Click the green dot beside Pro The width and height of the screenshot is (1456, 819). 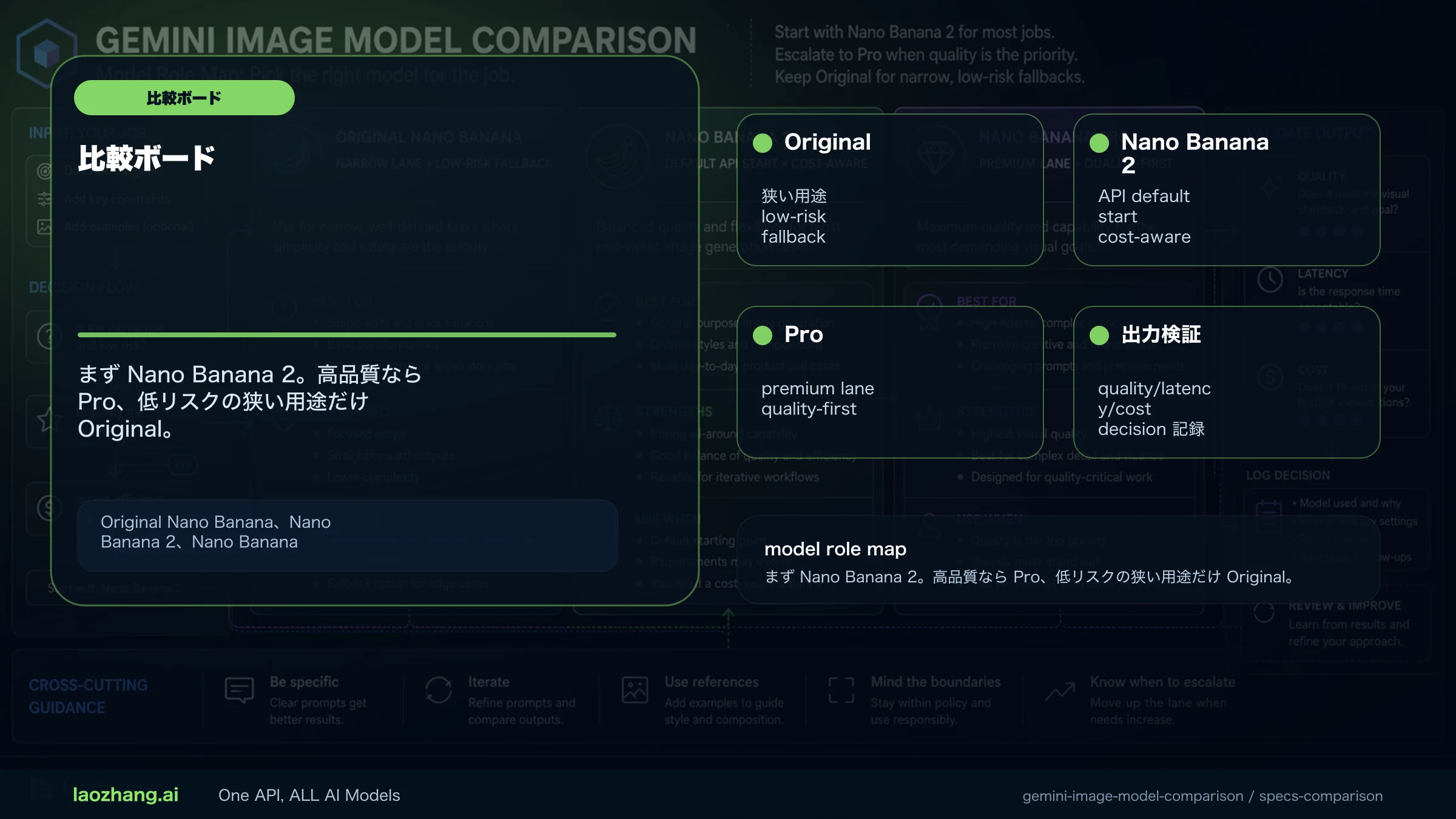coord(763,335)
